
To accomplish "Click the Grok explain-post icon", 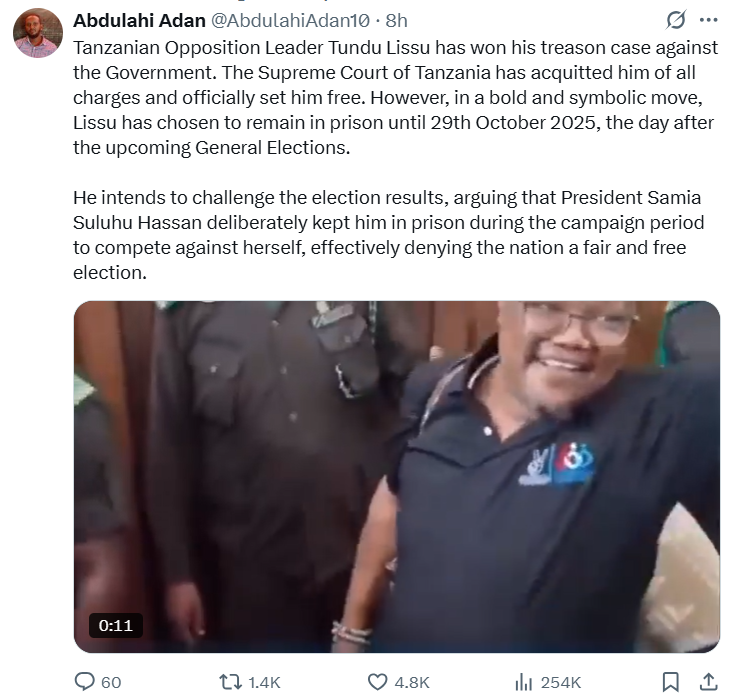I will tap(675, 20).
